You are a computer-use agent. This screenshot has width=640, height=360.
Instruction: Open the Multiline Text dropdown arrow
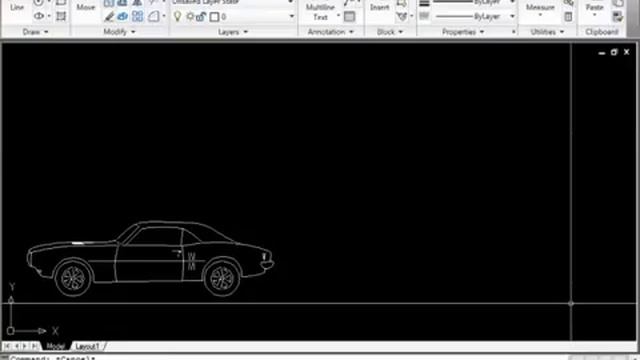click(x=338, y=16)
